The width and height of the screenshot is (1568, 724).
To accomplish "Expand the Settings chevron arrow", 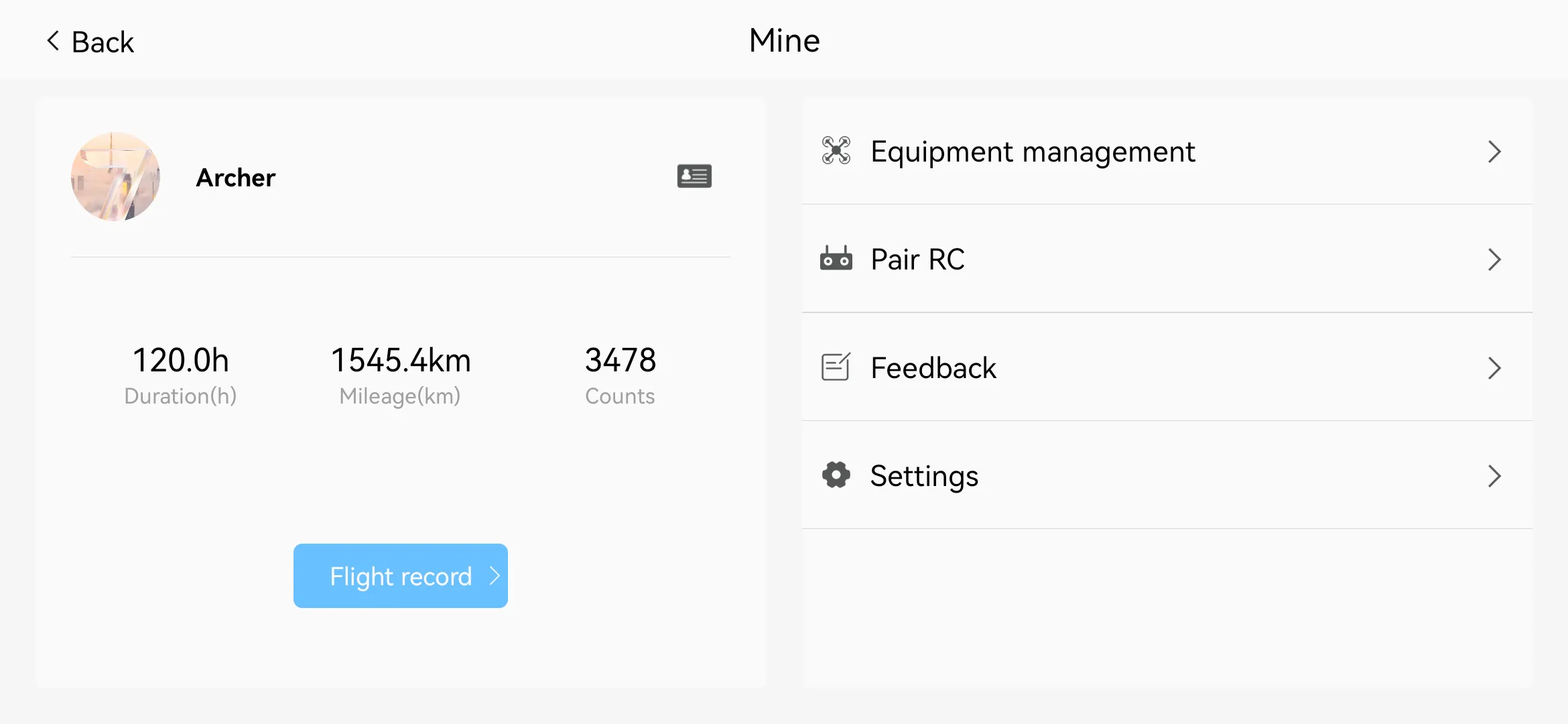I will [1494, 476].
